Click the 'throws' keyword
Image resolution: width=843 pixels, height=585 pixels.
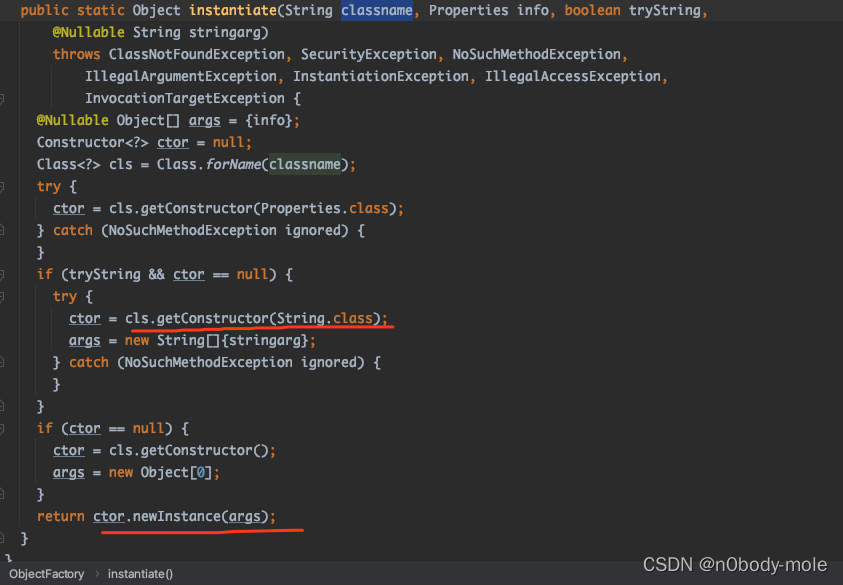click(x=76, y=54)
